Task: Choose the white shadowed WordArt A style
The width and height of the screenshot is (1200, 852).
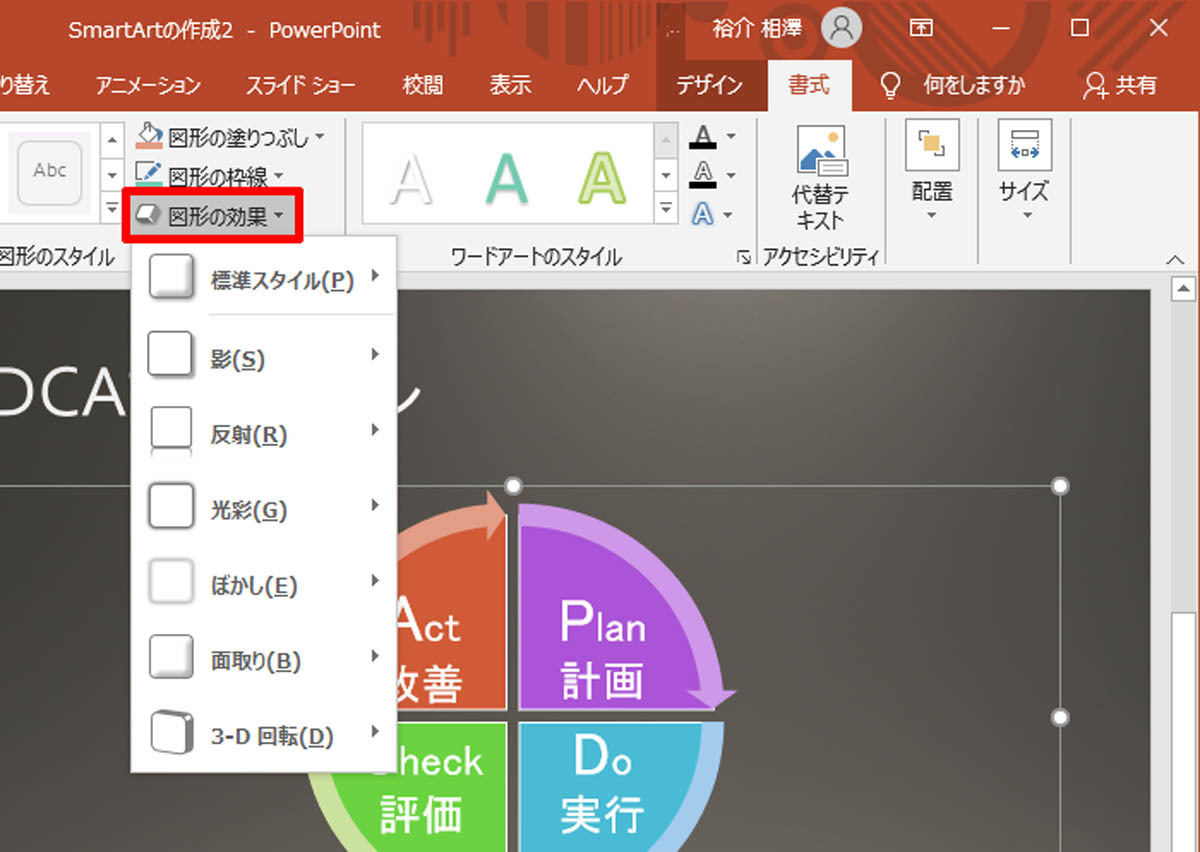Action: pyautogui.click(x=411, y=178)
